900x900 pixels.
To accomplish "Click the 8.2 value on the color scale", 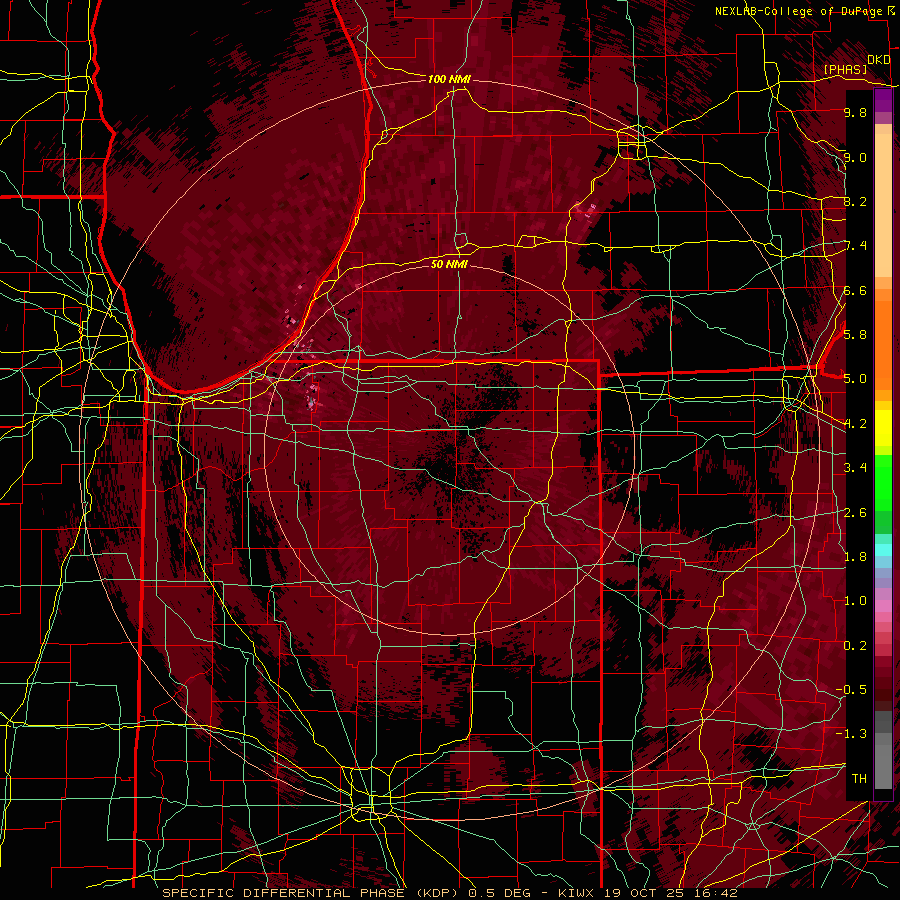I will 855,201.
